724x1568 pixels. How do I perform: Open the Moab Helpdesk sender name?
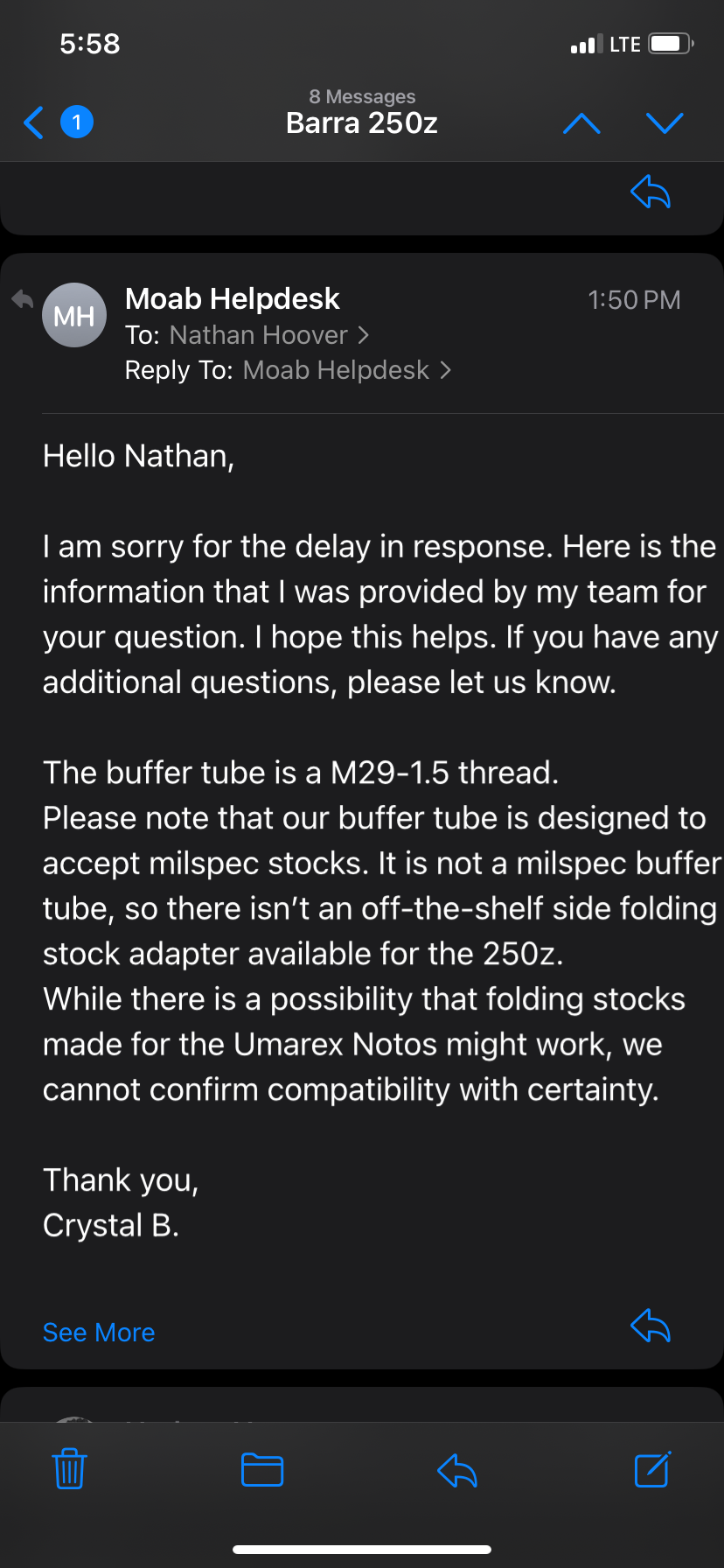233,299
